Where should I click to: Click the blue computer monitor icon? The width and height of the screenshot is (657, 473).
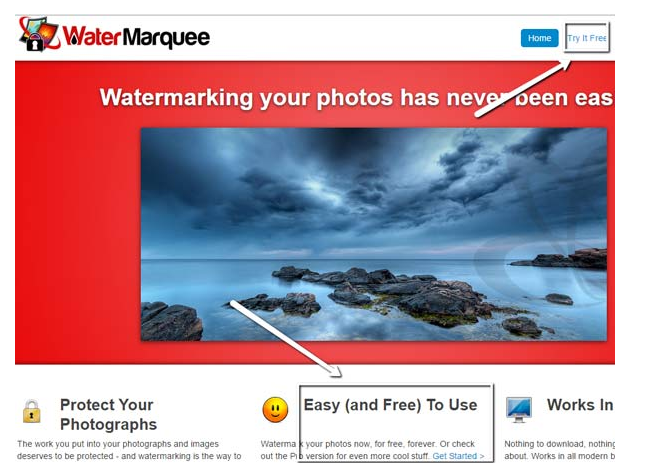click(x=519, y=410)
